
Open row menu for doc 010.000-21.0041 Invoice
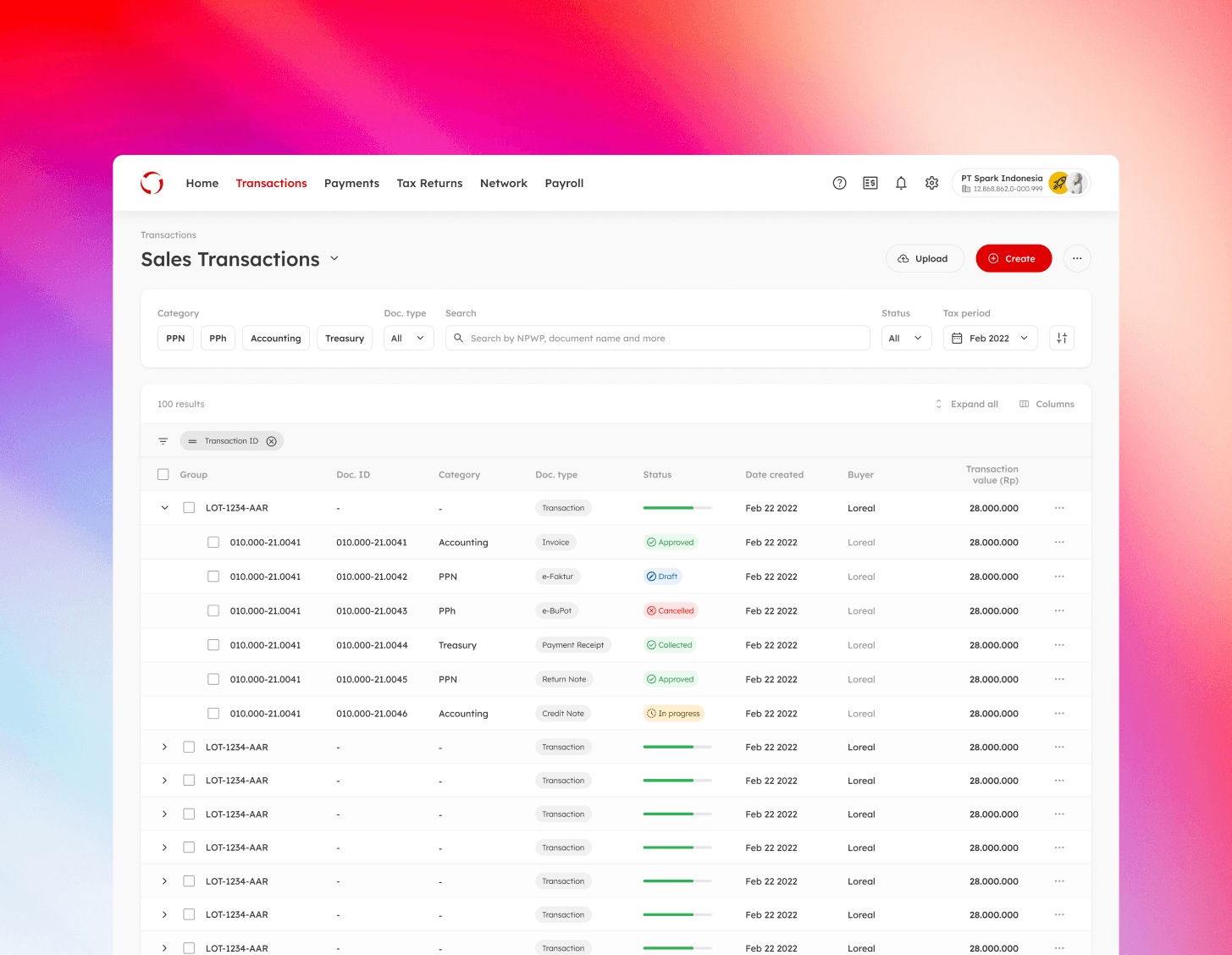click(x=1059, y=542)
